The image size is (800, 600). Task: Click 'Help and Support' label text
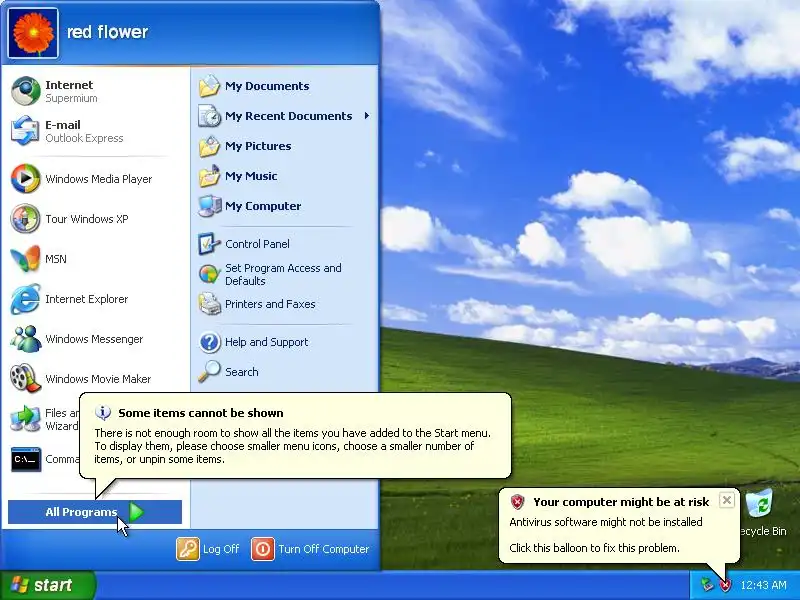tap(266, 342)
